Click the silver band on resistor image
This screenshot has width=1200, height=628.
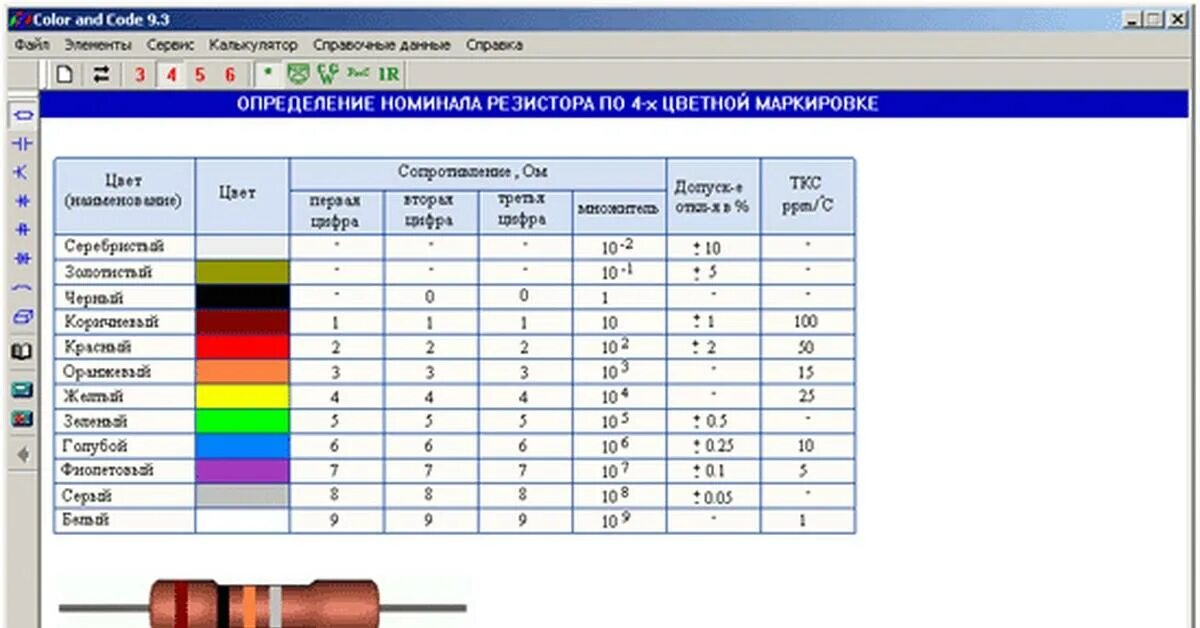point(275,606)
